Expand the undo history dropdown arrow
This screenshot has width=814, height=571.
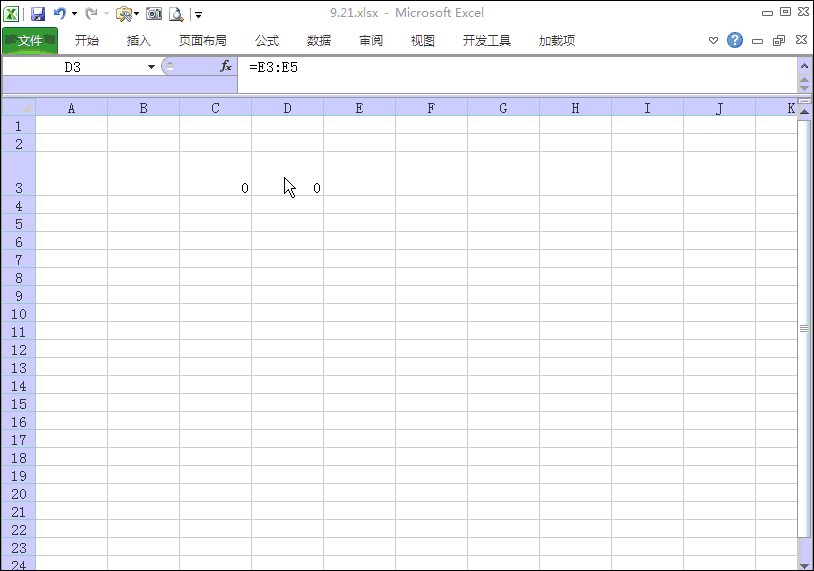[x=74, y=14]
